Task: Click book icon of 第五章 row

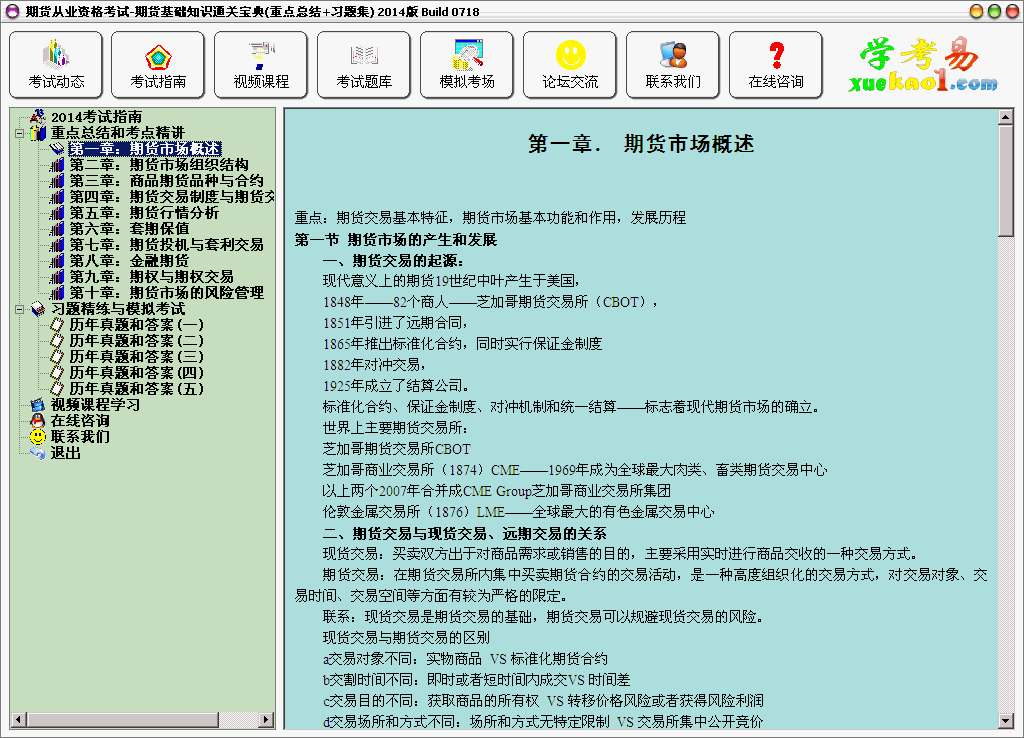Action: [57, 213]
